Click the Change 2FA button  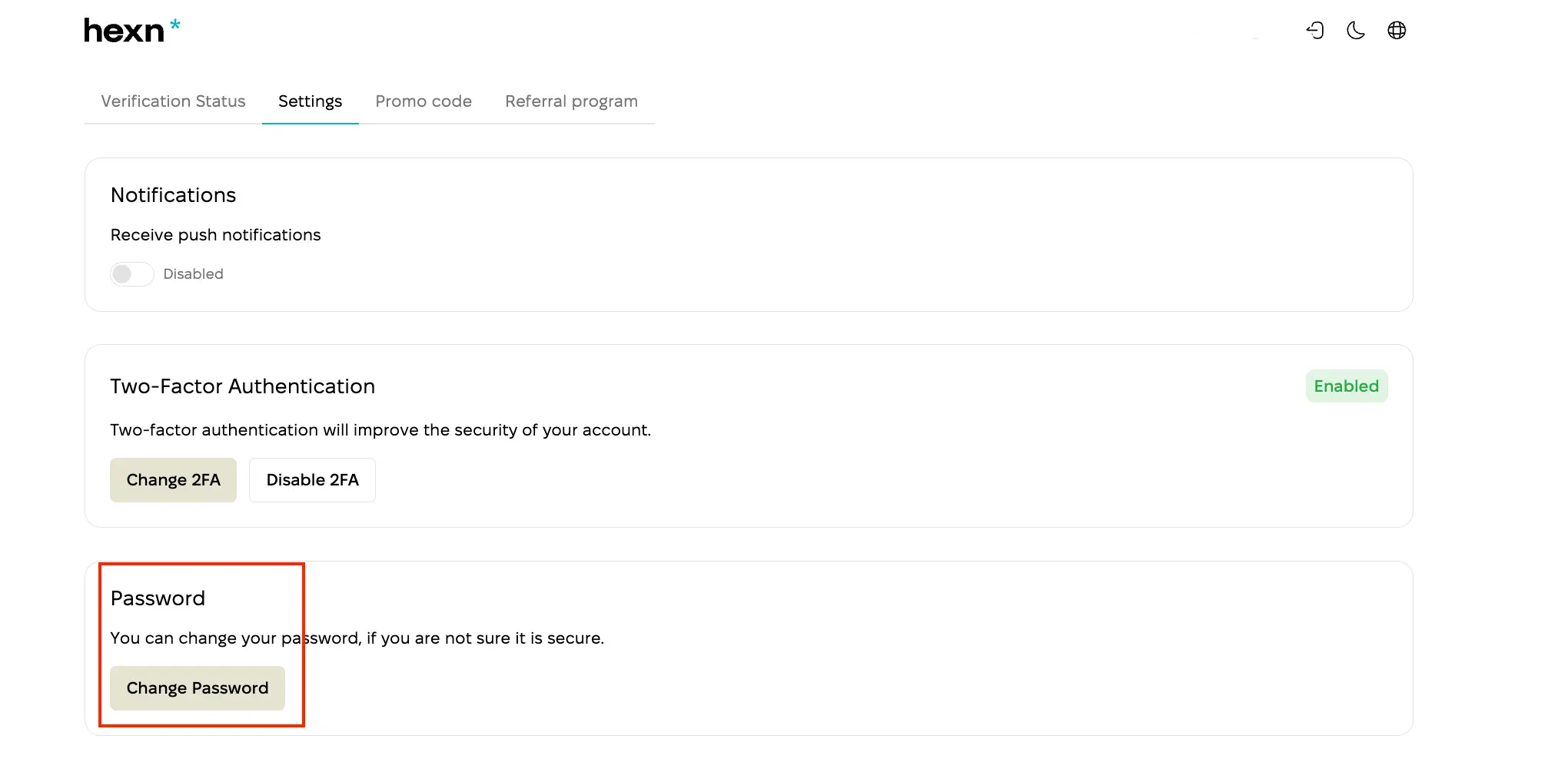pyautogui.click(x=173, y=480)
